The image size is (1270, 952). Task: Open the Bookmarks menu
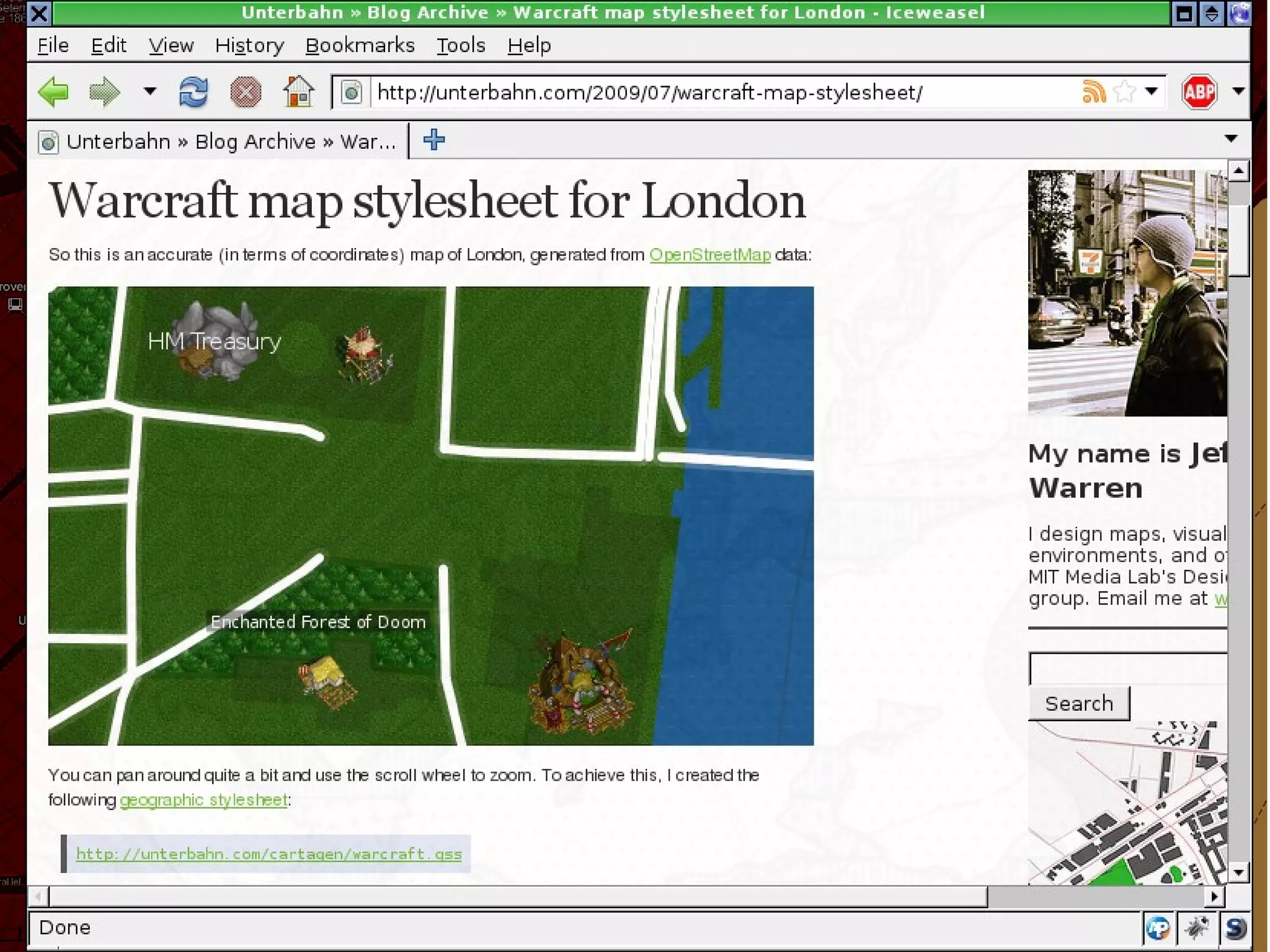coord(360,45)
